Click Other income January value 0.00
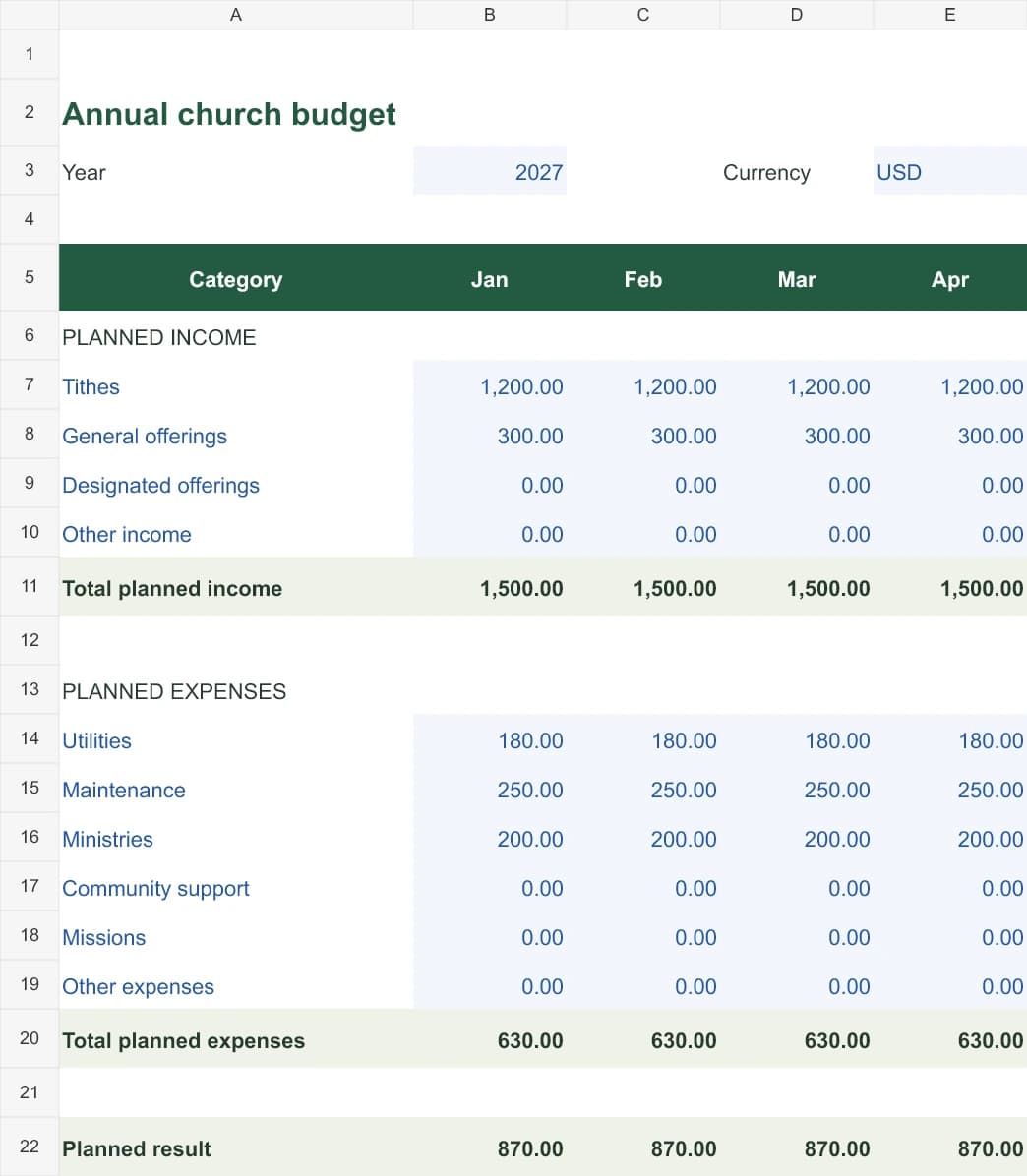 tap(490, 533)
